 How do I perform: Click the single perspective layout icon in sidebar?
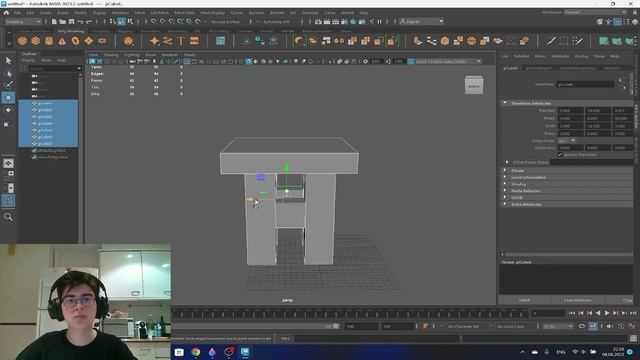point(8,163)
